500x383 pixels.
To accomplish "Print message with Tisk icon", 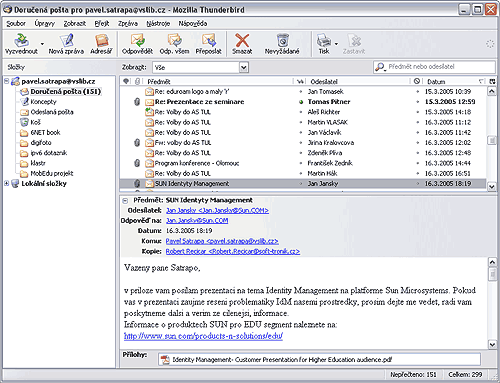I will click(323, 43).
